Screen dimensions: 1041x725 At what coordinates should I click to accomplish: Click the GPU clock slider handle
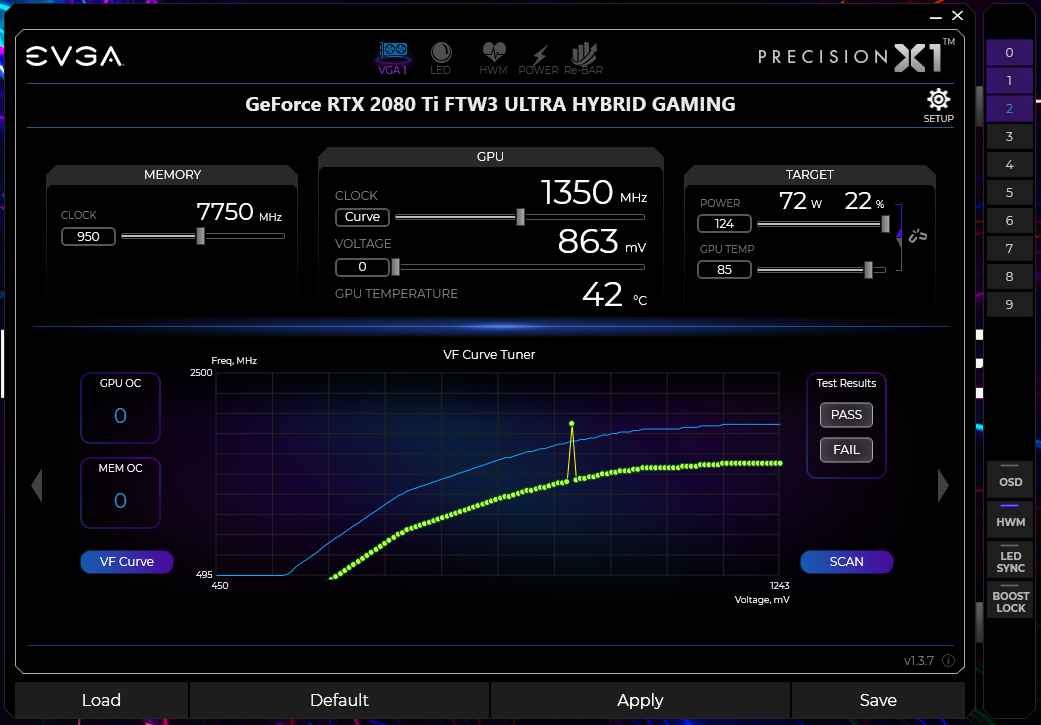(520, 216)
